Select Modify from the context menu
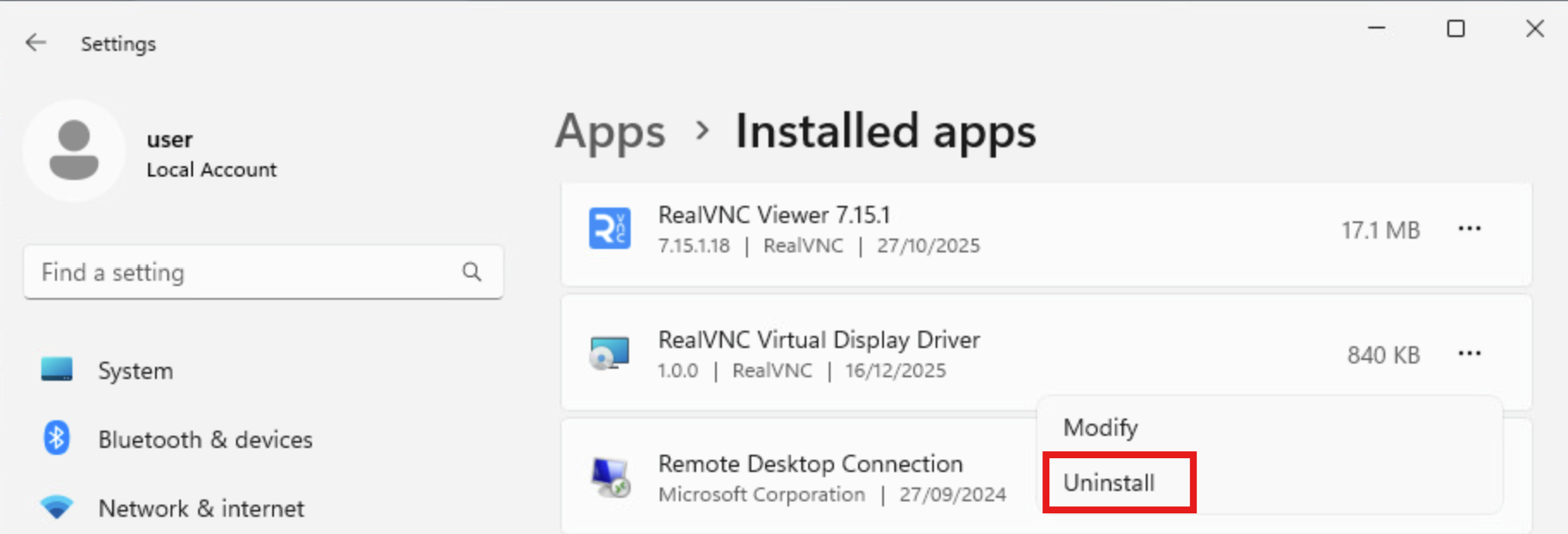The width and height of the screenshot is (1568, 534). (1100, 427)
